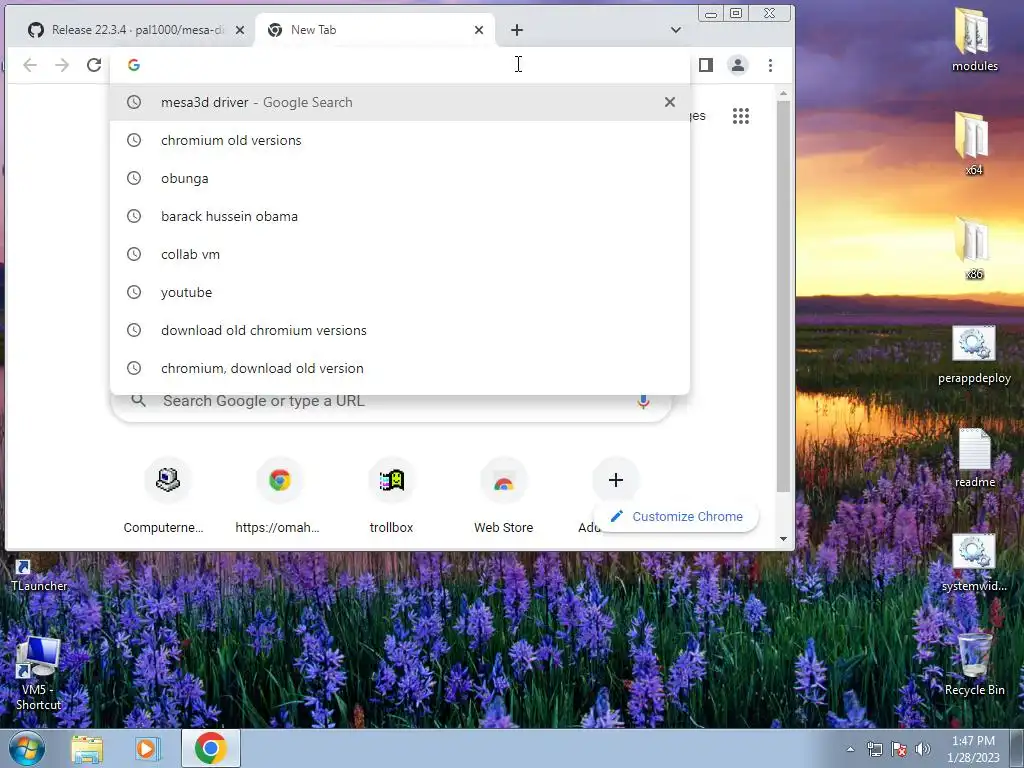The image size is (1024, 768).
Task: Select barack hussein obama suggestion
Action: [400, 216]
